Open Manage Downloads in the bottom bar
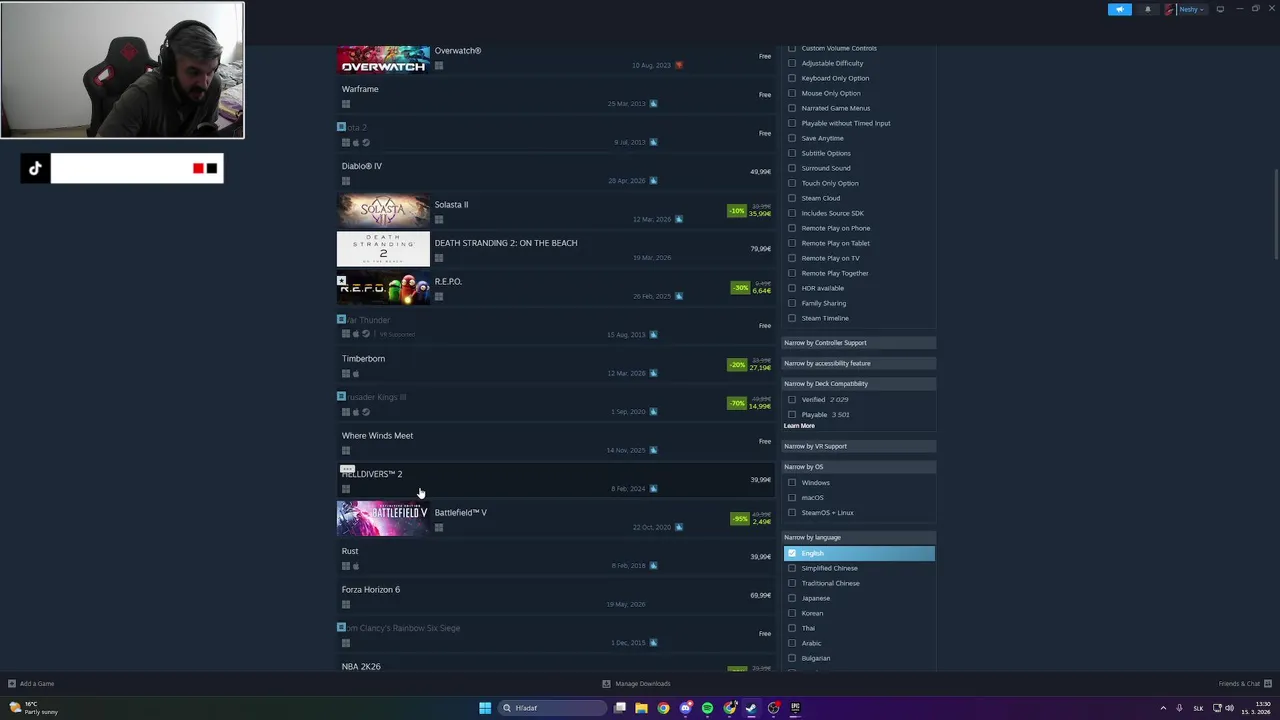The width and height of the screenshot is (1280, 720). pyautogui.click(x=636, y=684)
